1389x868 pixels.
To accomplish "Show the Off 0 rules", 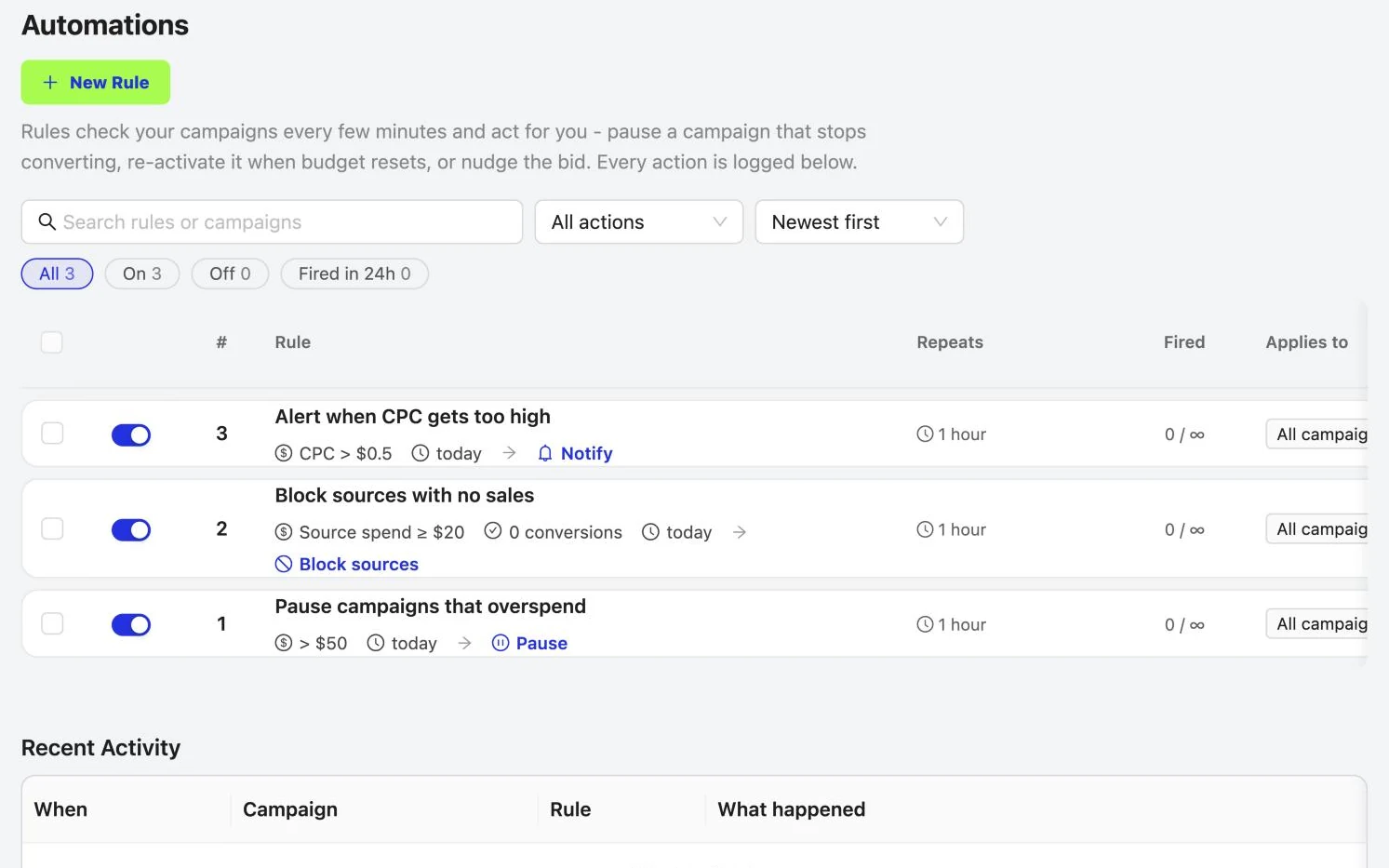I will [230, 274].
